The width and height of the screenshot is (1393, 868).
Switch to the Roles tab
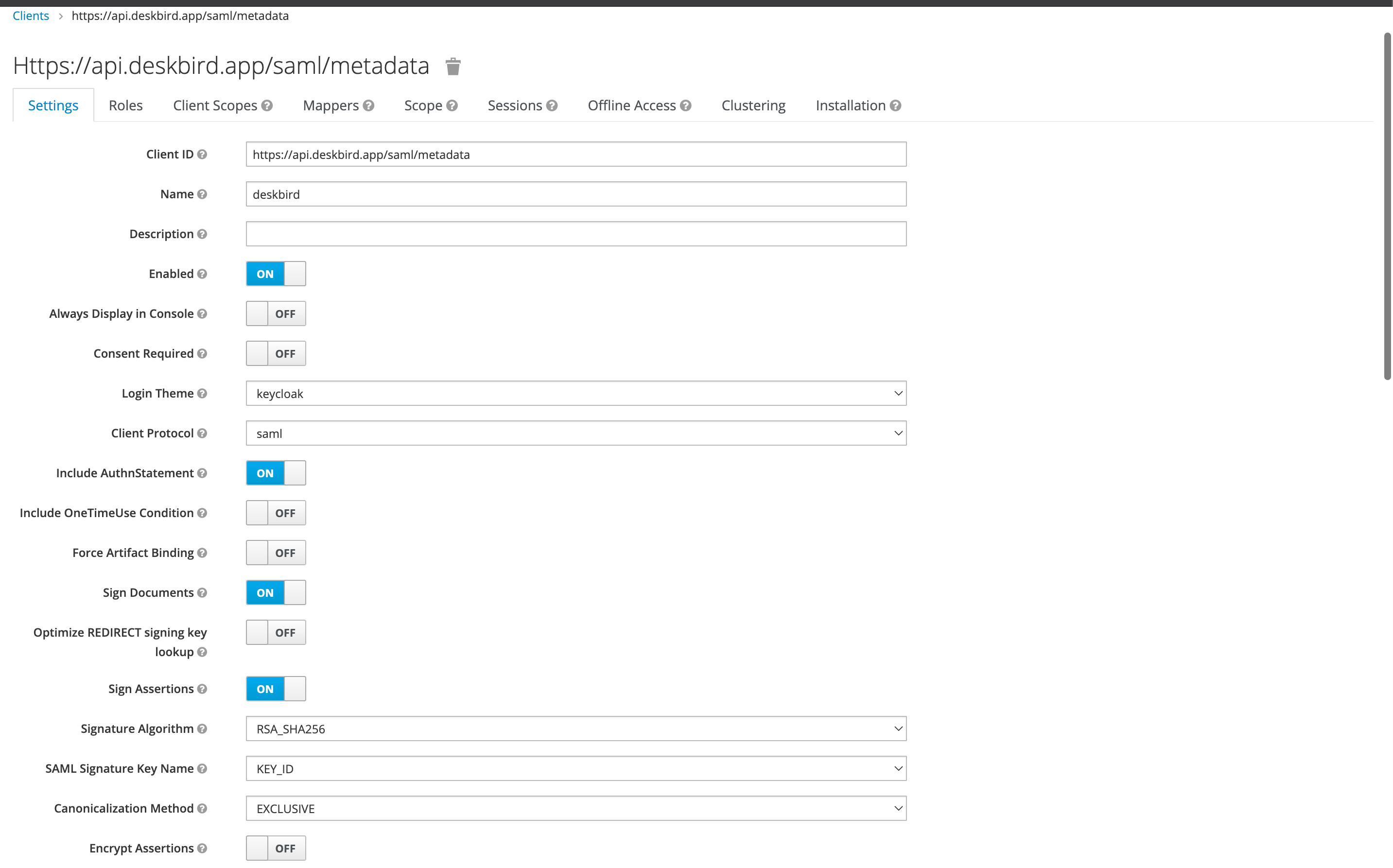[125, 105]
